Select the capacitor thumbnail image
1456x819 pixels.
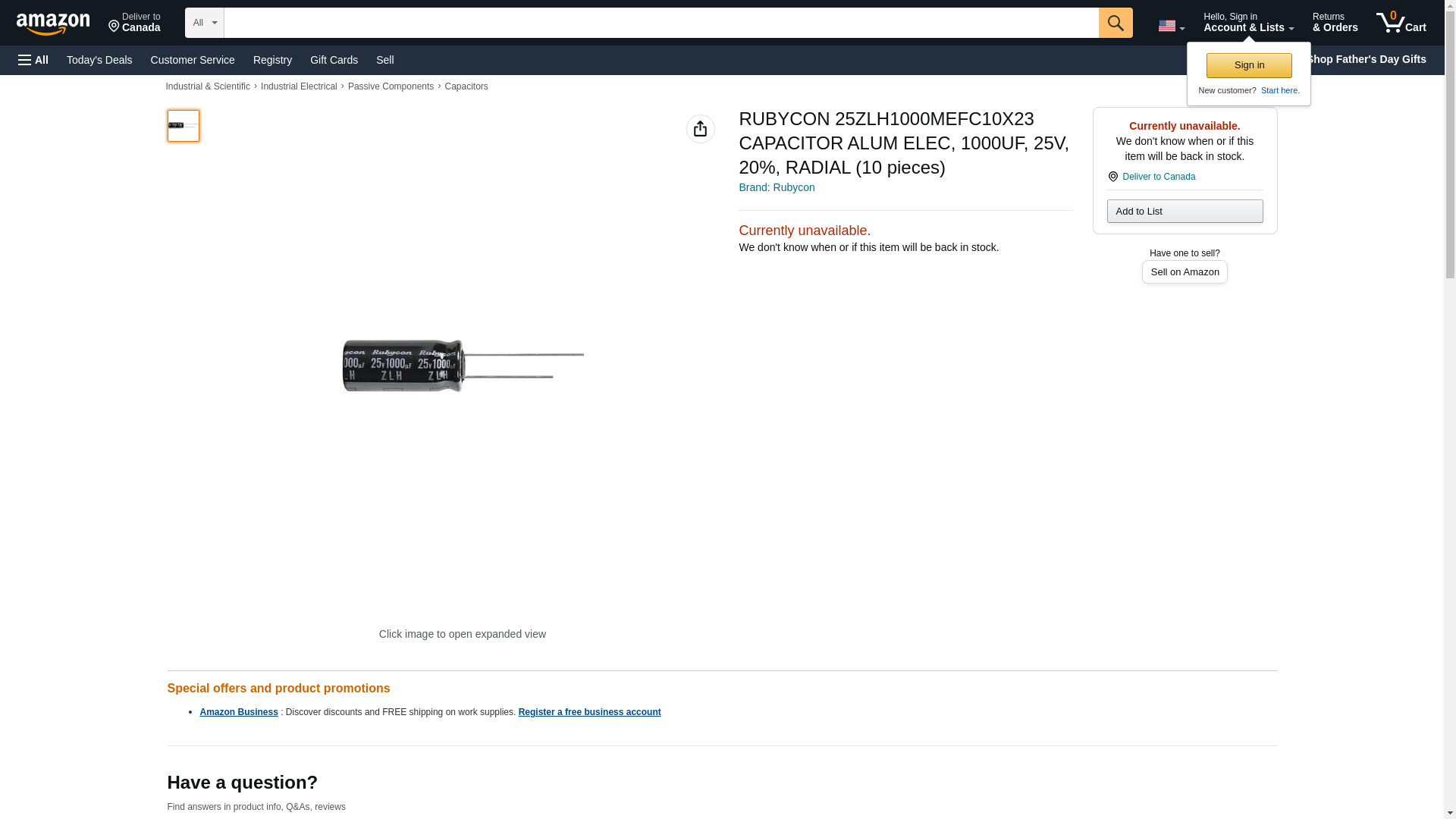click(x=183, y=126)
